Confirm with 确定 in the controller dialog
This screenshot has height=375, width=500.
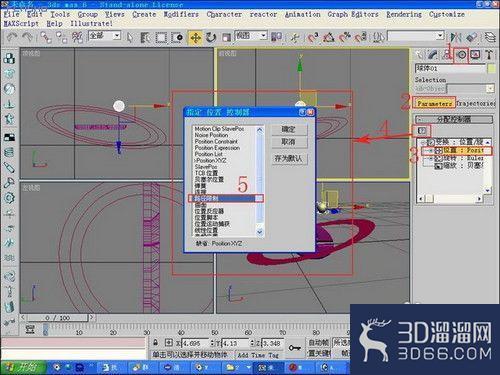(289, 130)
